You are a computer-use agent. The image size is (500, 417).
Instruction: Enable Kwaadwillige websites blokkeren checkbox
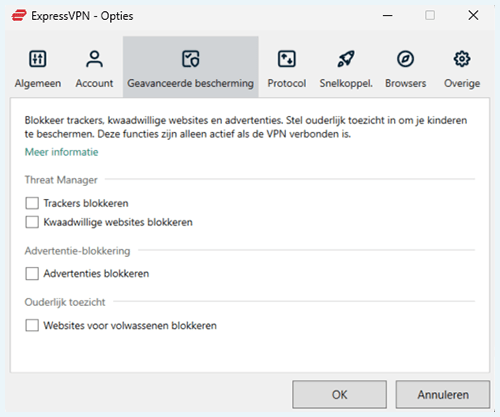(x=32, y=222)
